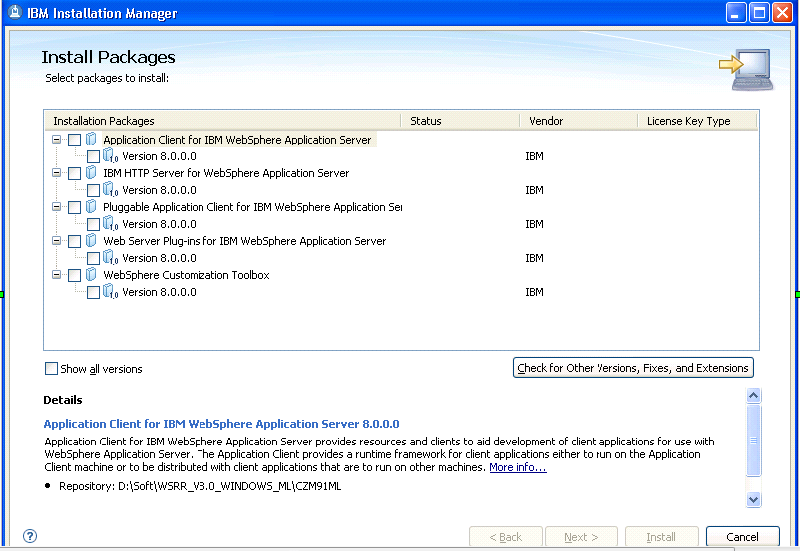Enable Show all versions checkbox
The width and height of the screenshot is (800, 551).
click(52, 368)
